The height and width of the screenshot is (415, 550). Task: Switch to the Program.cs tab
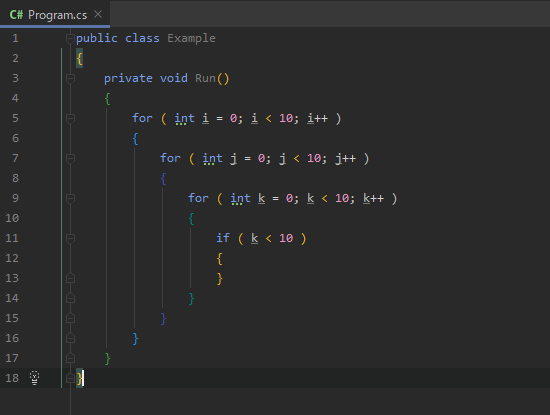[55, 15]
